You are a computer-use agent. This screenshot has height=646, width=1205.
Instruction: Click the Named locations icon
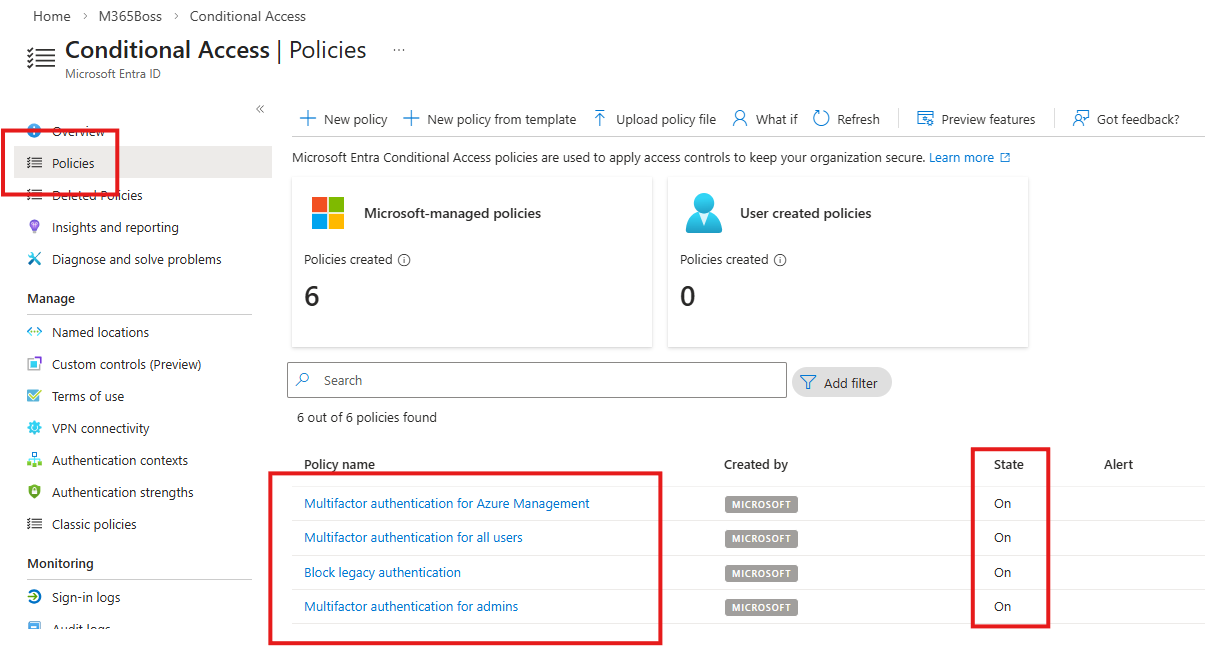34,332
